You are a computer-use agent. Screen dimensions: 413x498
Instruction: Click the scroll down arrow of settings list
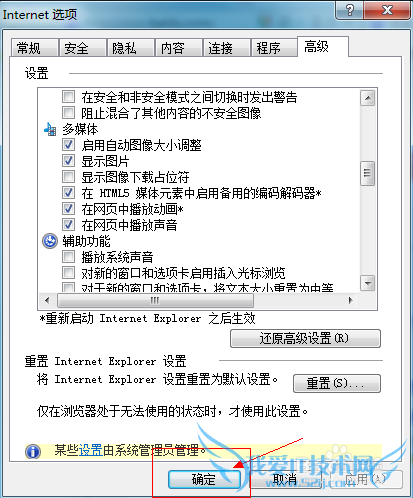point(368,283)
